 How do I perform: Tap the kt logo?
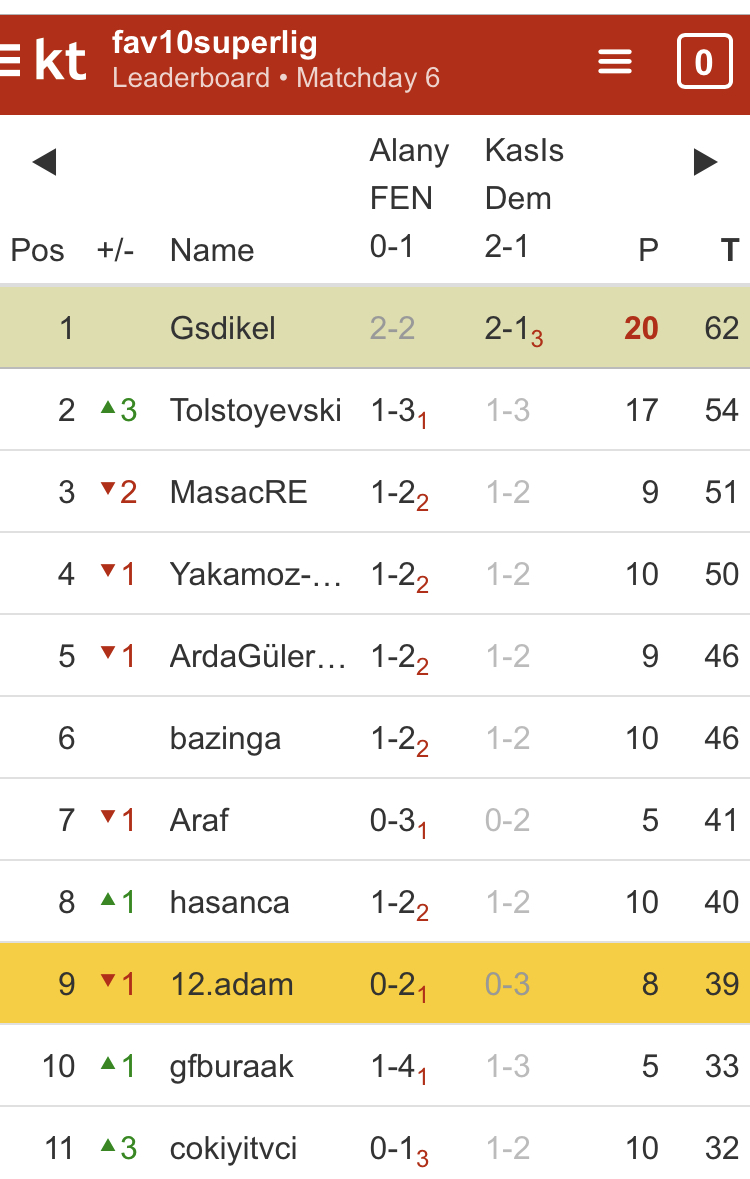(60, 61)
